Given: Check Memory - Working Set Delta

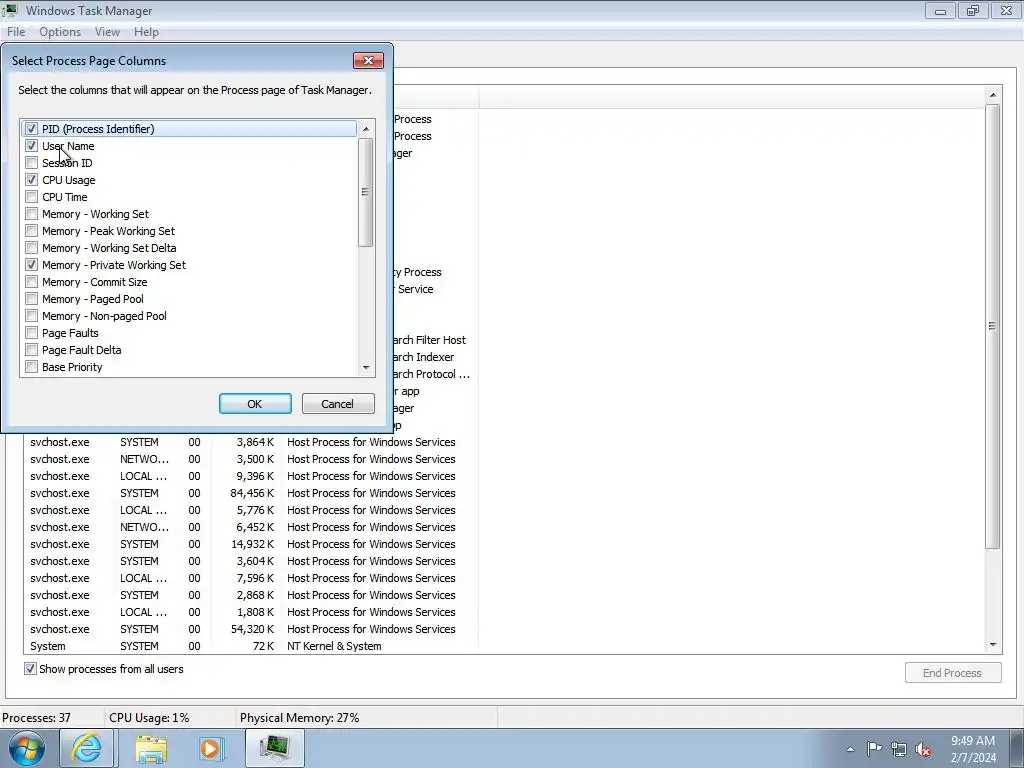Looking at the screenshot, I should (31, 248).
